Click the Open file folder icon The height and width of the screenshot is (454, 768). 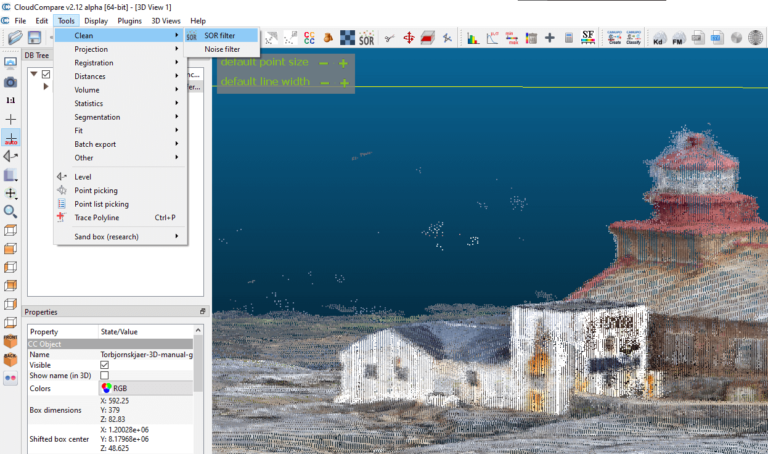click(15, 37)
